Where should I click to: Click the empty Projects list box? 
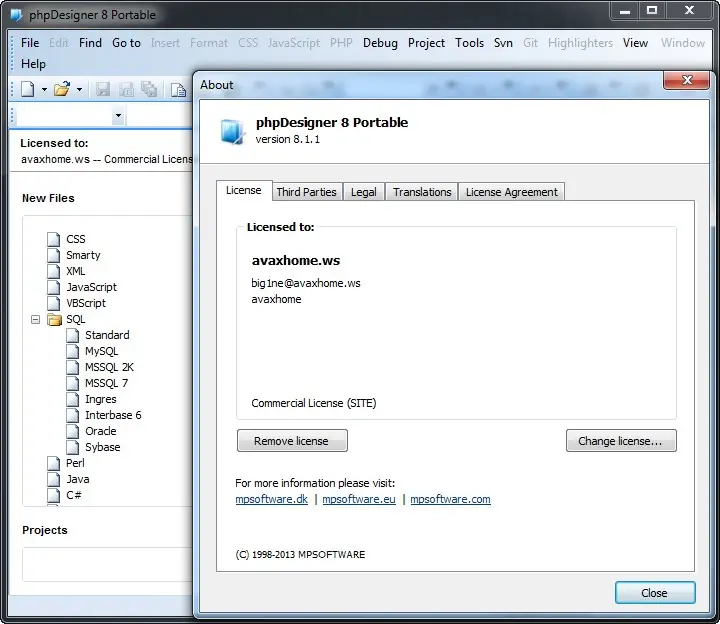[x=108, y=564]
